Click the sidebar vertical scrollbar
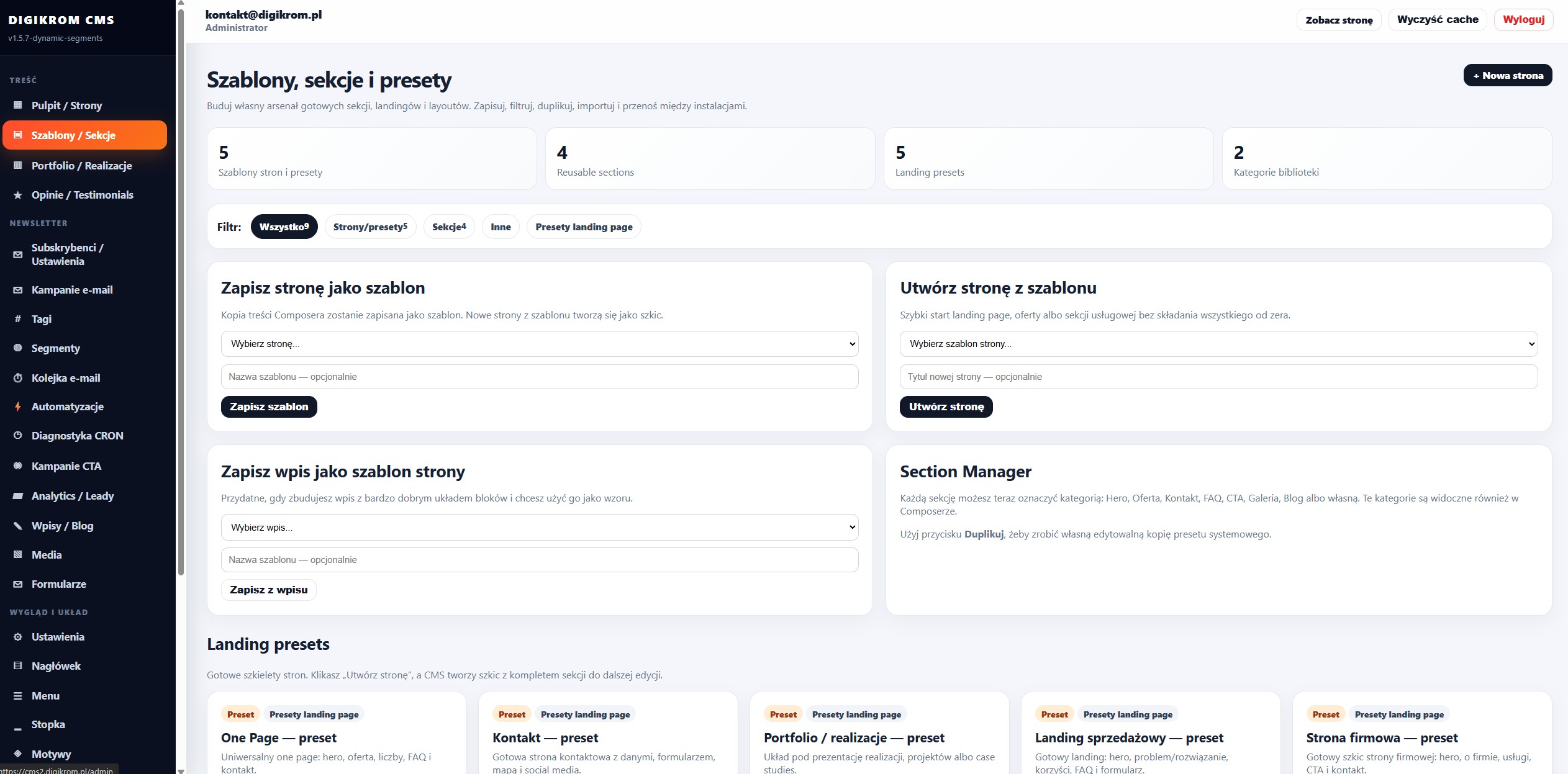Screen dimensions: 1568x774 tap(181, 292)
